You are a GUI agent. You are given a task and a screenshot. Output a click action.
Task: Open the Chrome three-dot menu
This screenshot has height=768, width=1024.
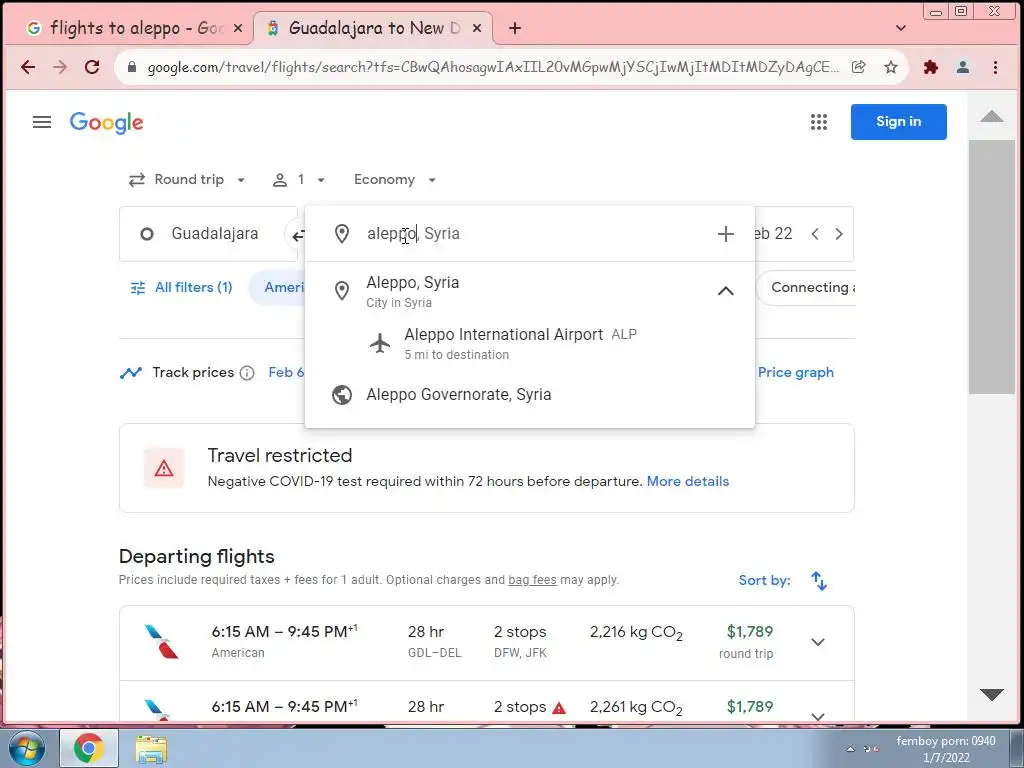click(x=995, y=67)
